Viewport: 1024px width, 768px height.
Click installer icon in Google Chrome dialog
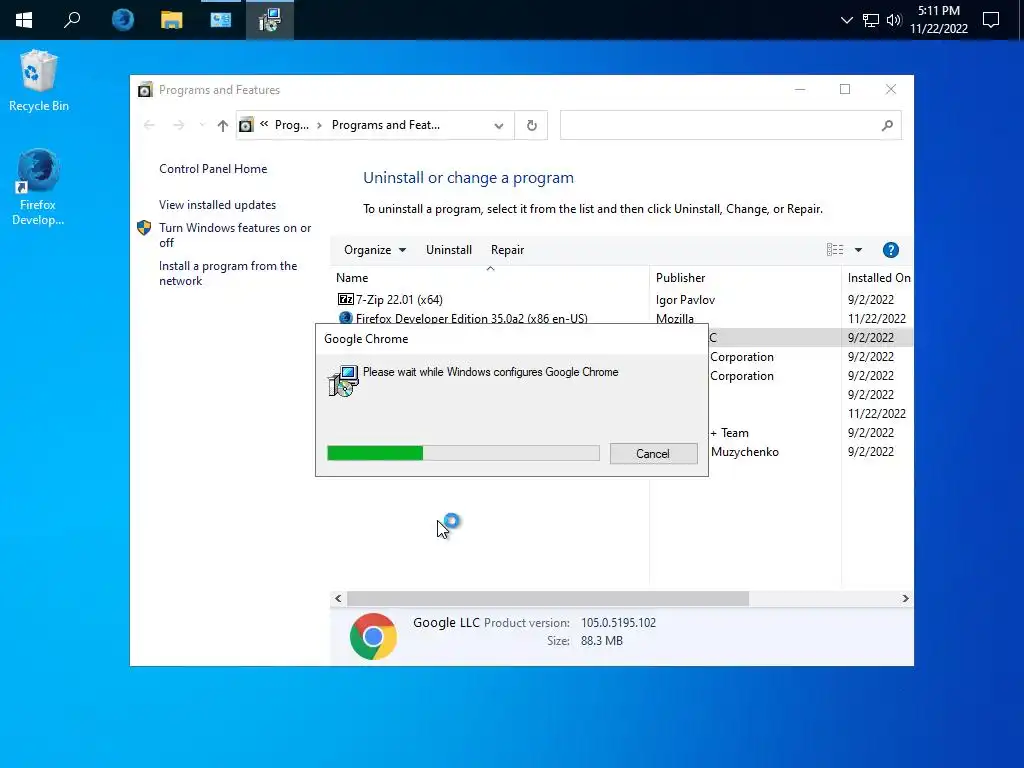tap(343, 381)
